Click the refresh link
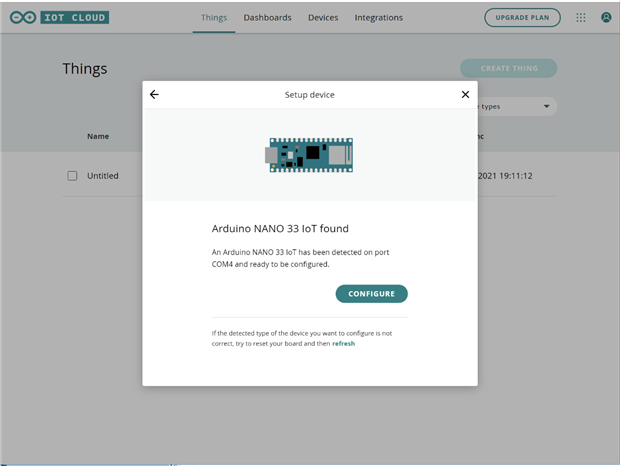Viewport: 620px width, 466px height. (x=343, y=343)
